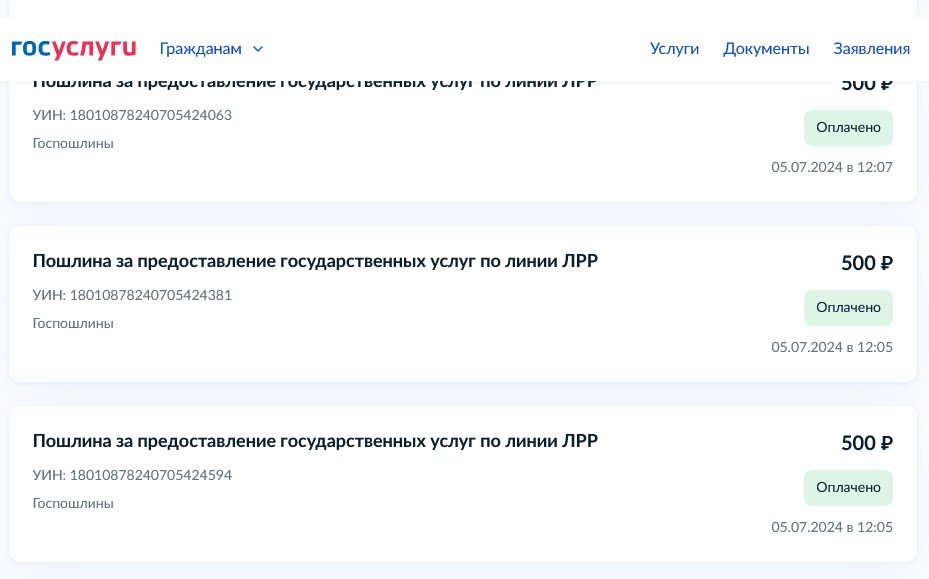Click Оплачено badge on УИН 4594 payment
This screenshot has height=579, width=929.
click(x=848, y=488)
